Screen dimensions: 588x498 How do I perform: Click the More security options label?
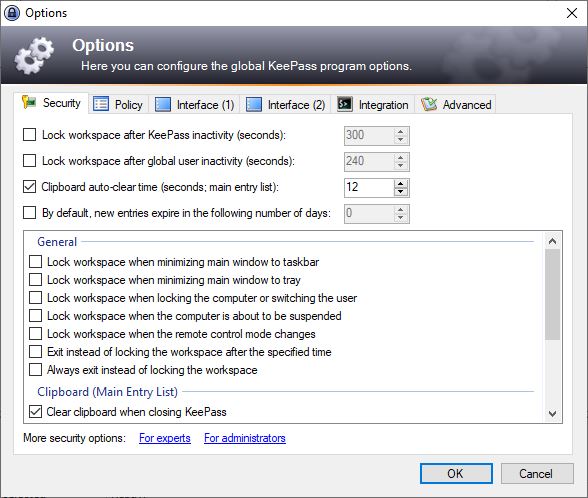point(75,438)
